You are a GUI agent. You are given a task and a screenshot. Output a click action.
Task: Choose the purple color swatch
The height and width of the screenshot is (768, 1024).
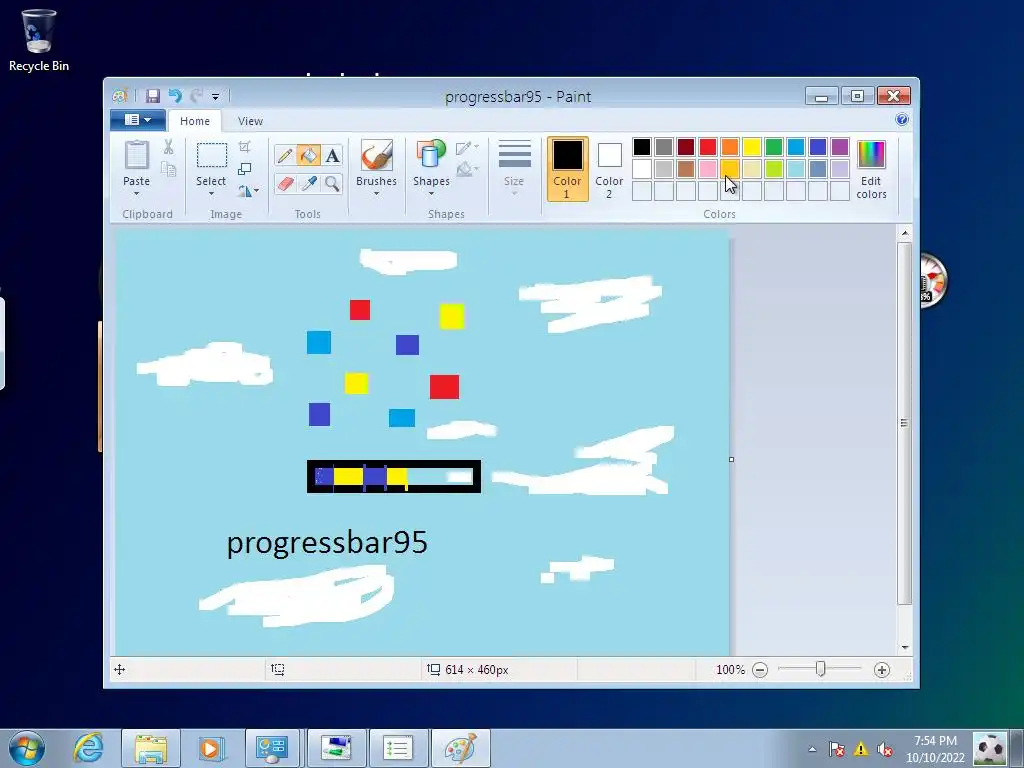[x=840, y=147]
